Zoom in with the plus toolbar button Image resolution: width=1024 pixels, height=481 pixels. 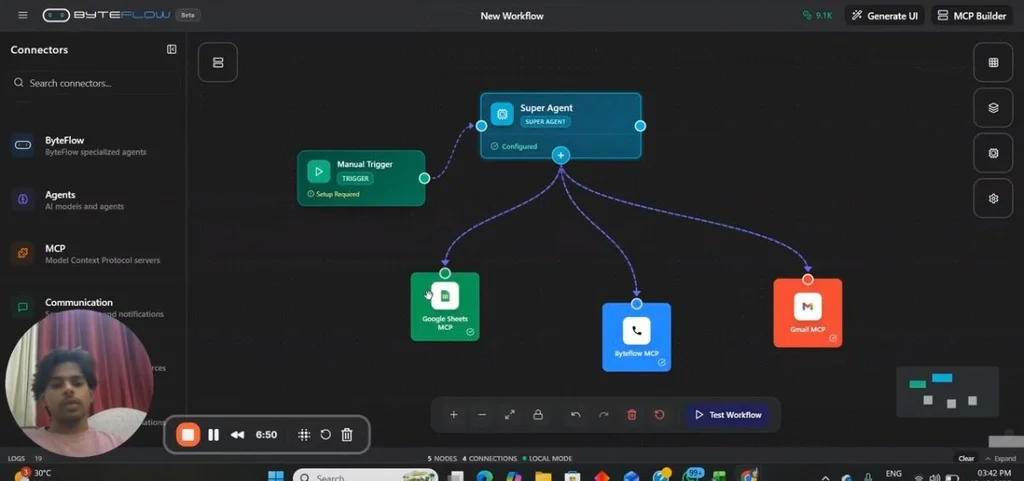(x=453, y=415)
